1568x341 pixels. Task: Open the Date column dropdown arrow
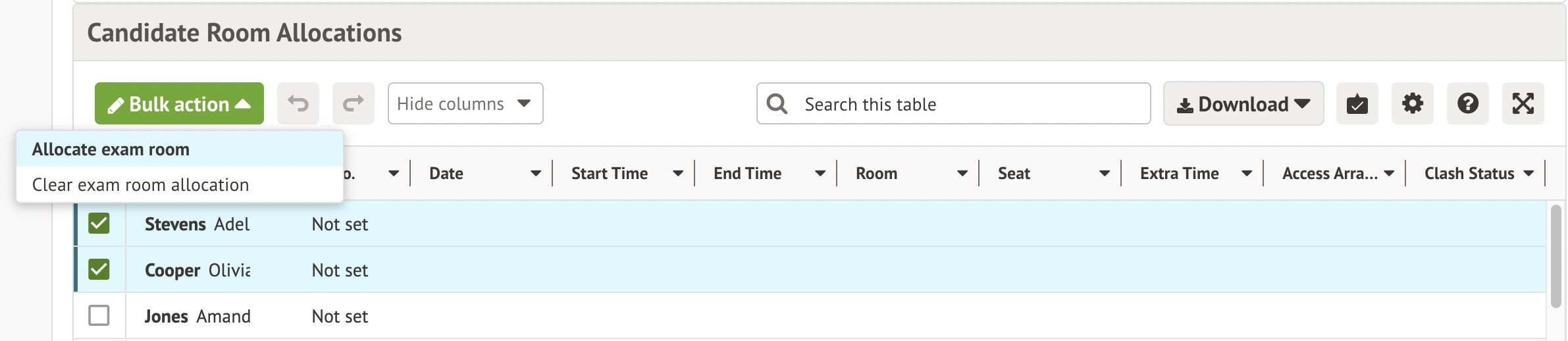coord(536,173)
